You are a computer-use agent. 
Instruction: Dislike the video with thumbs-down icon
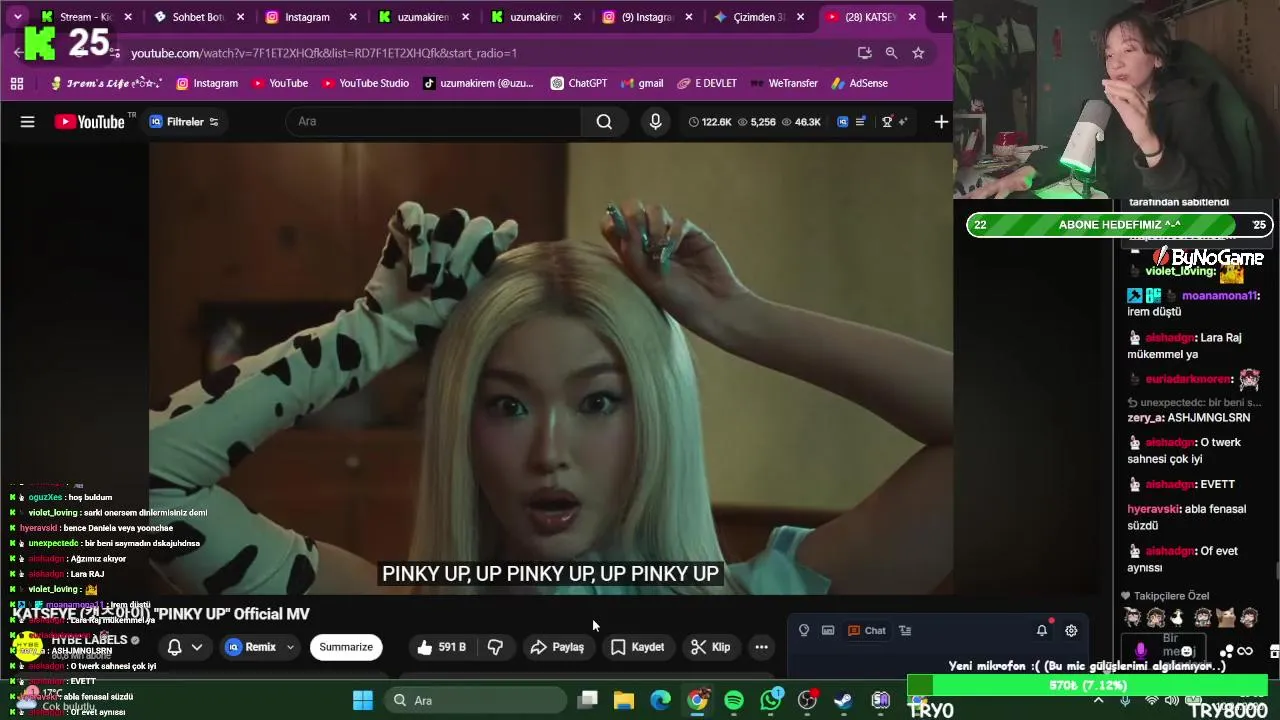coord(495,647)
